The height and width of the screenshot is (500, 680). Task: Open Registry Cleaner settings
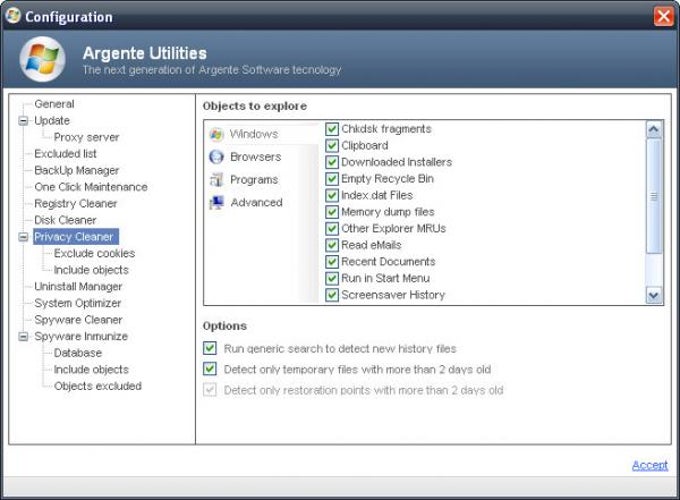[75, 203]
